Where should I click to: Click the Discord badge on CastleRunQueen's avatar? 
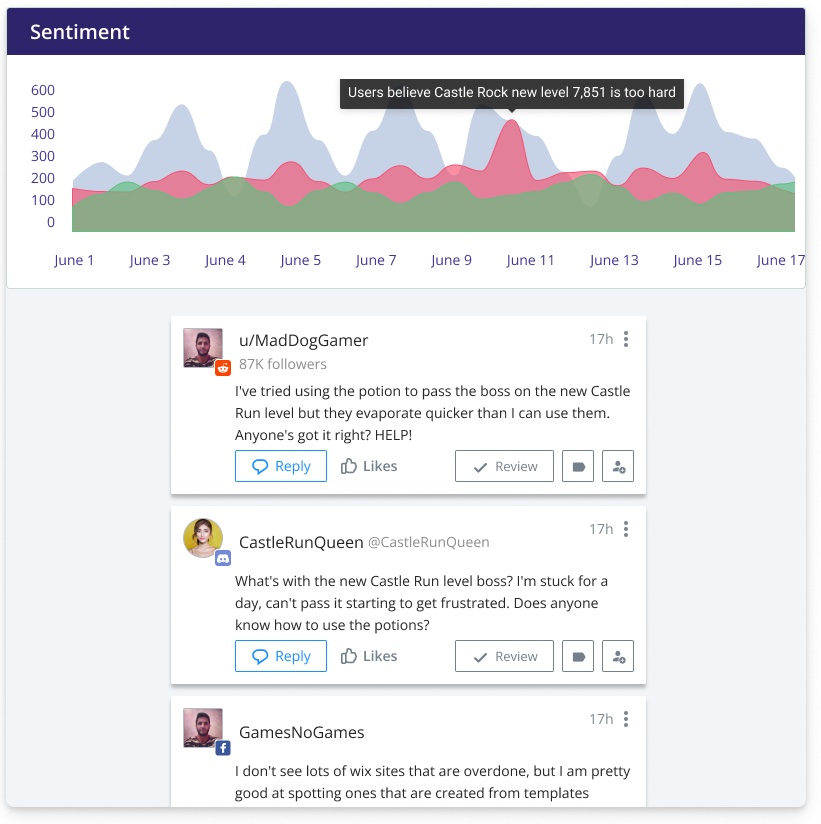(x=223, y=558)
